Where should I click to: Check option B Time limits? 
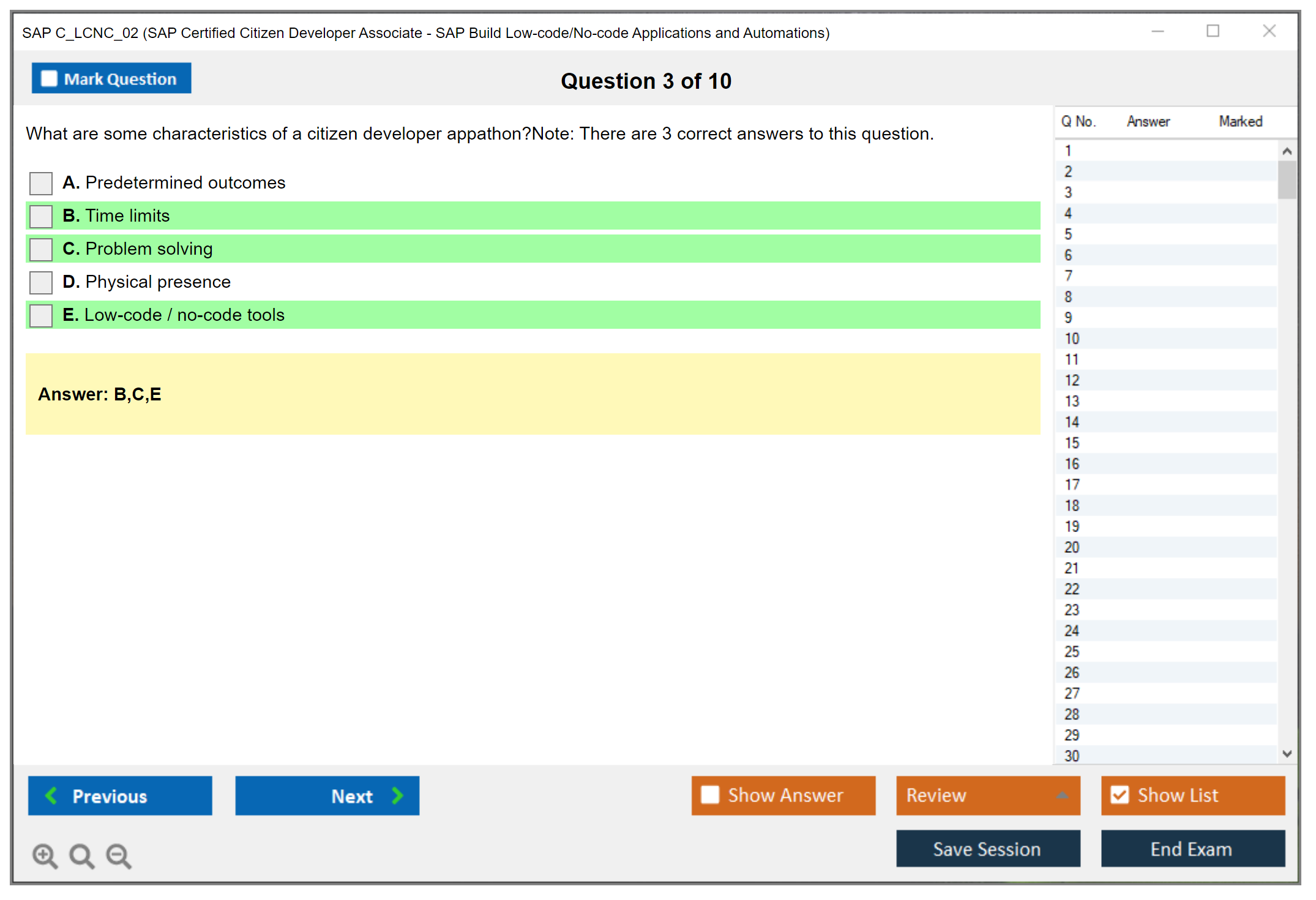(x=41, y=216)
